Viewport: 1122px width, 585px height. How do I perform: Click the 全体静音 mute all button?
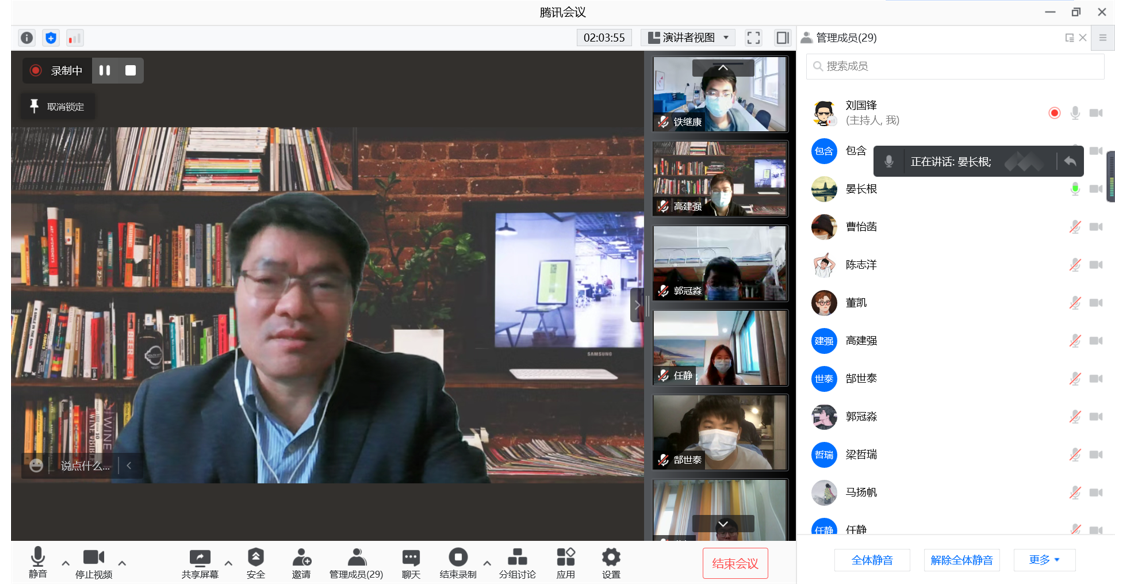872,560
